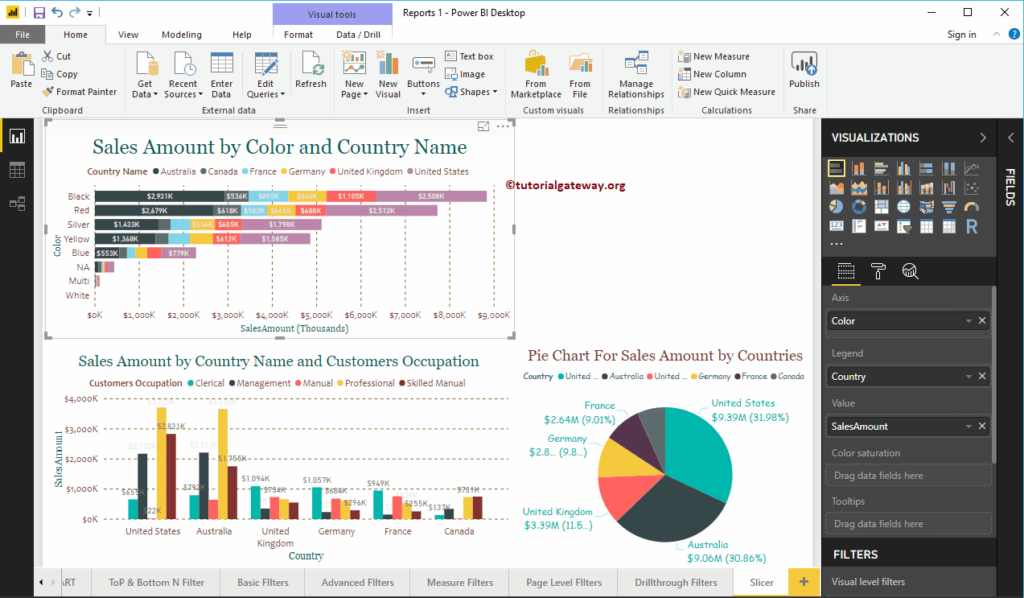Click the Germany legend color marker in bar chart
This screenshot has height=598, width=1024.
(x=284, y=172)
